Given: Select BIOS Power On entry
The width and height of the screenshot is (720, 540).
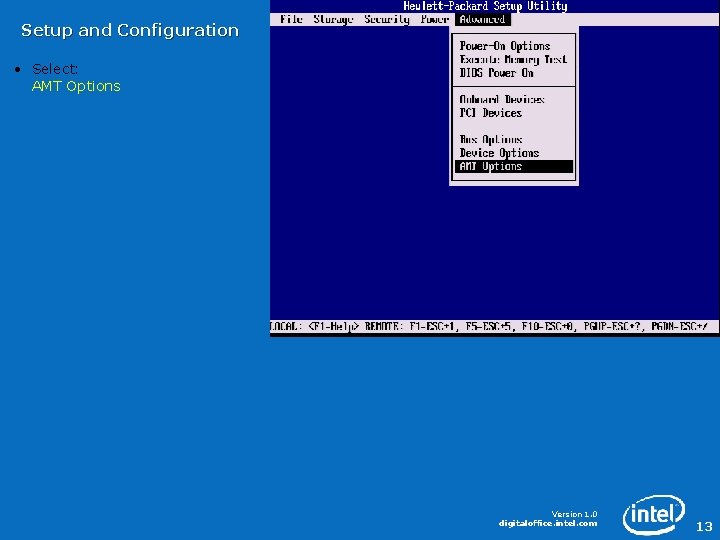Looking at the screenshot, I should 496,73.
